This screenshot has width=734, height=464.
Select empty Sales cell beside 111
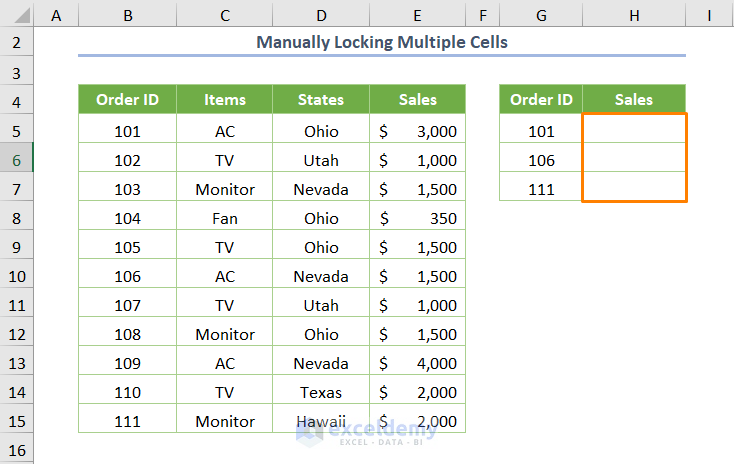click(634, 189)
